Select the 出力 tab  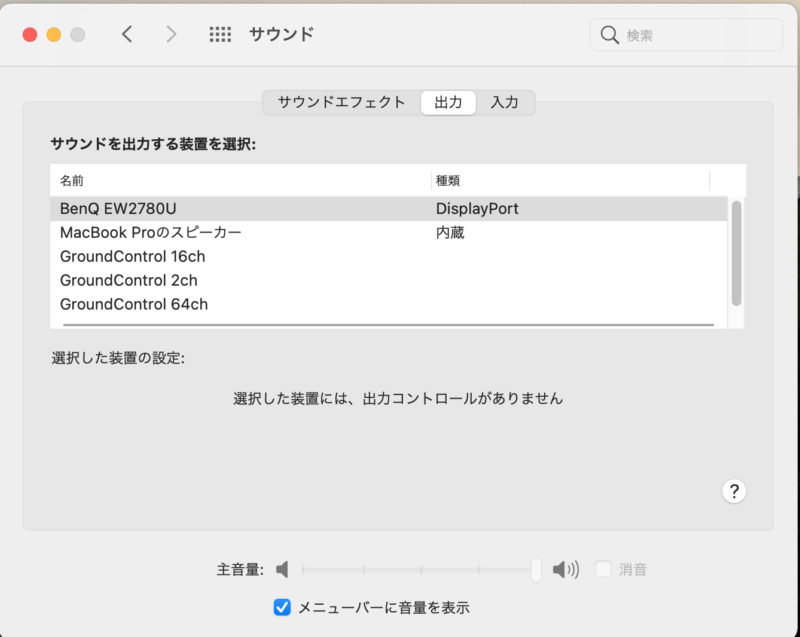pos(448,103)
